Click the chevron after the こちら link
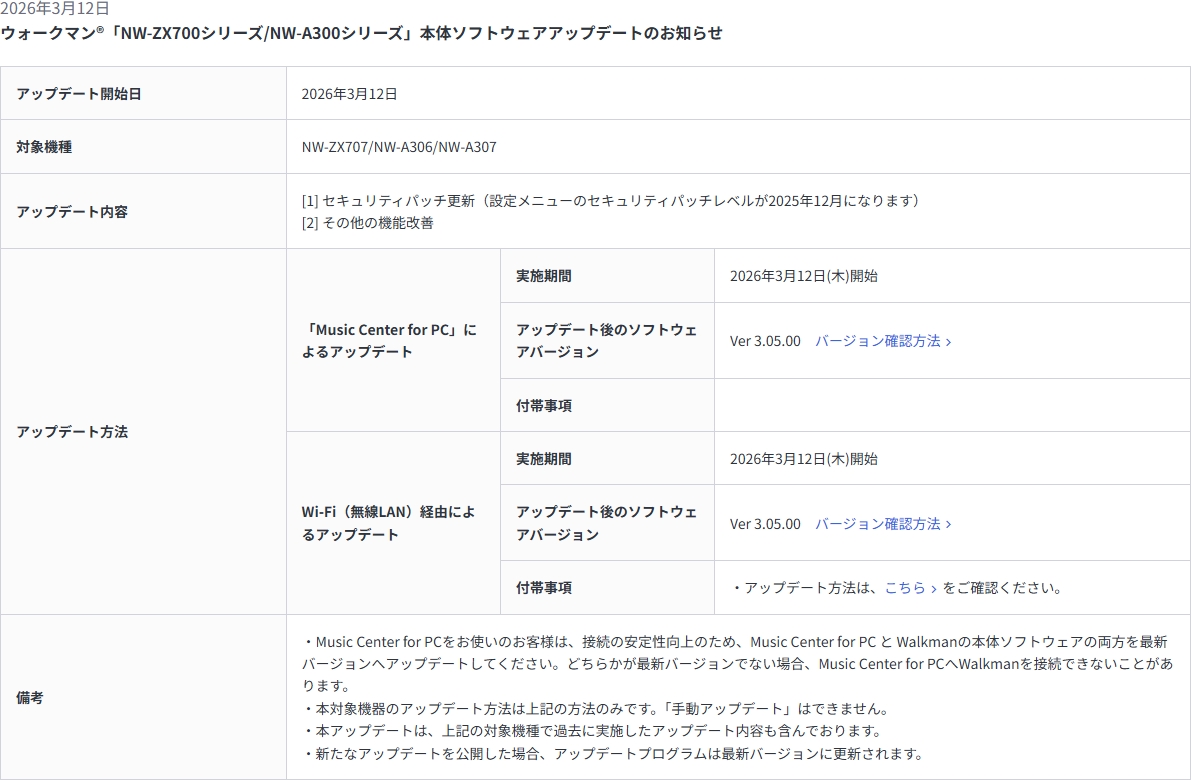1191x780 pixels. coord(934,589)
